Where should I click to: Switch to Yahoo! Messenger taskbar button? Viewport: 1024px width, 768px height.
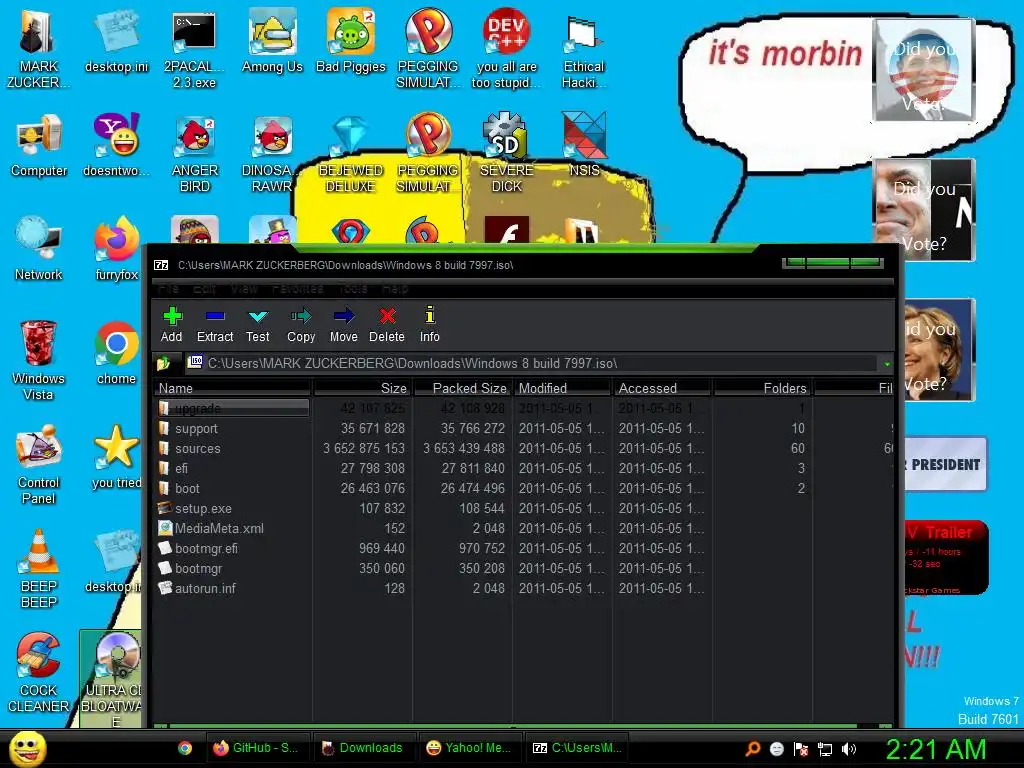click(470, 748)
